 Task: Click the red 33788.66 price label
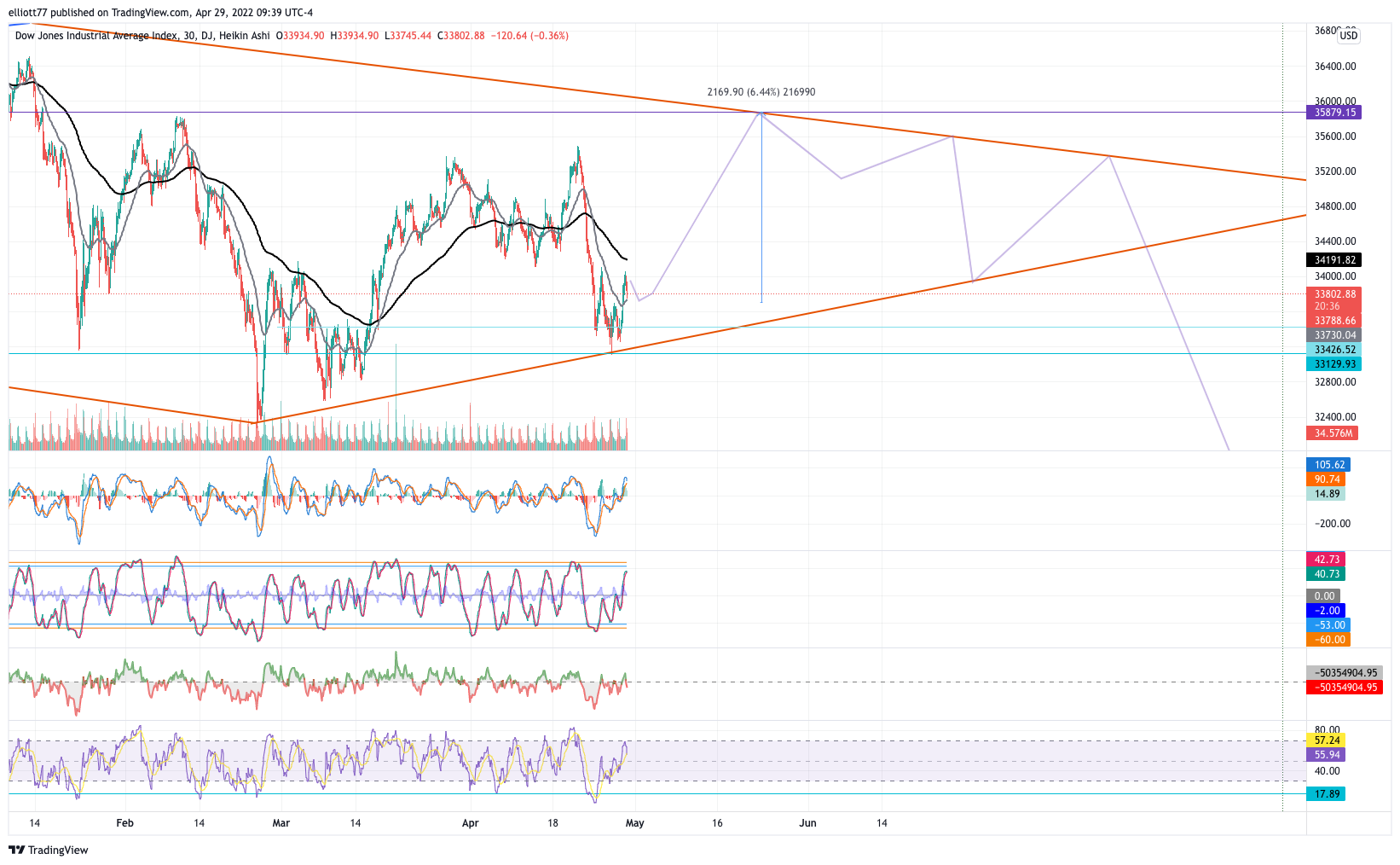coord(1334,321)
